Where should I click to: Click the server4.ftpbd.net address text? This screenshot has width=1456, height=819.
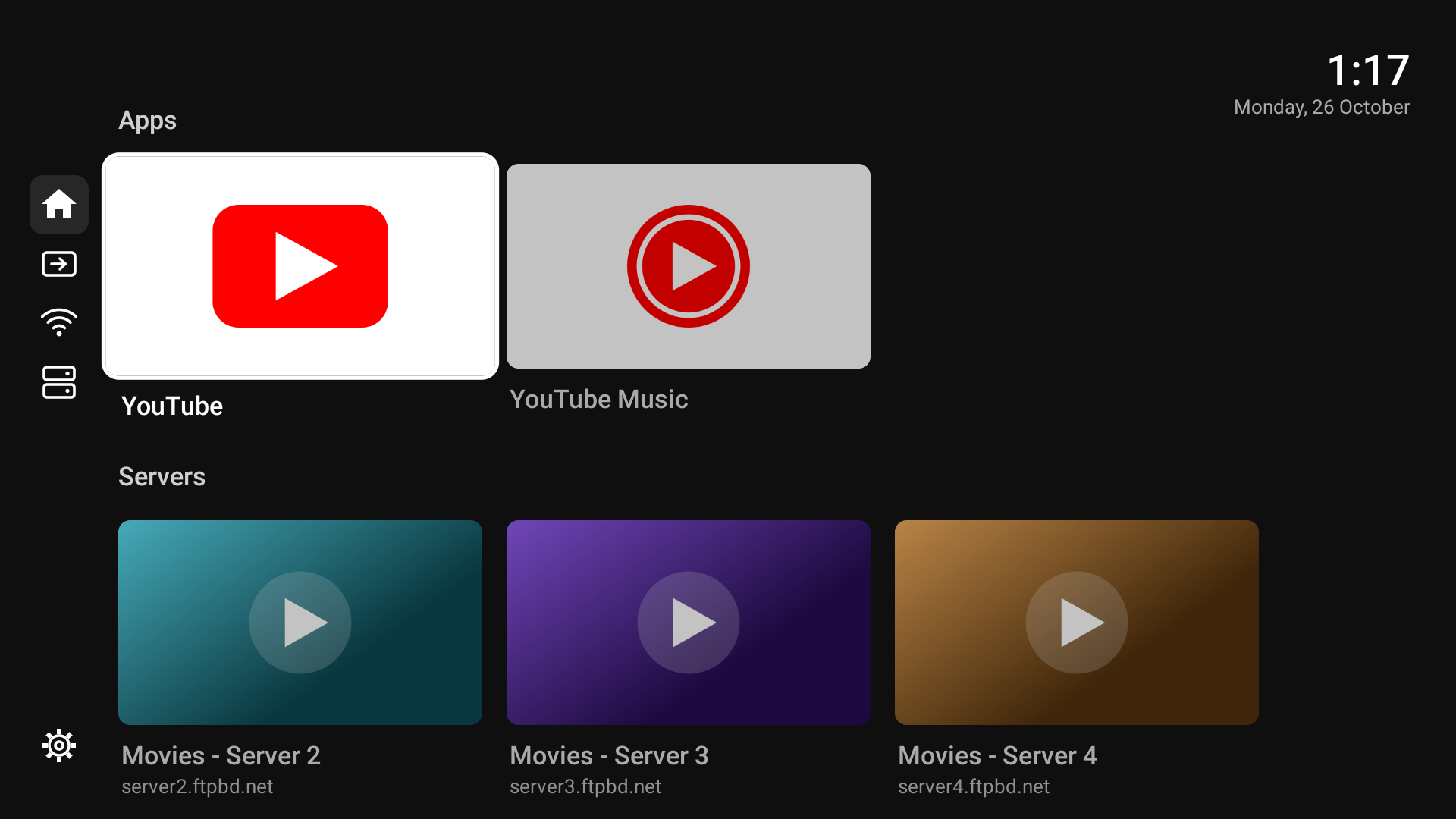coord(974,787)
